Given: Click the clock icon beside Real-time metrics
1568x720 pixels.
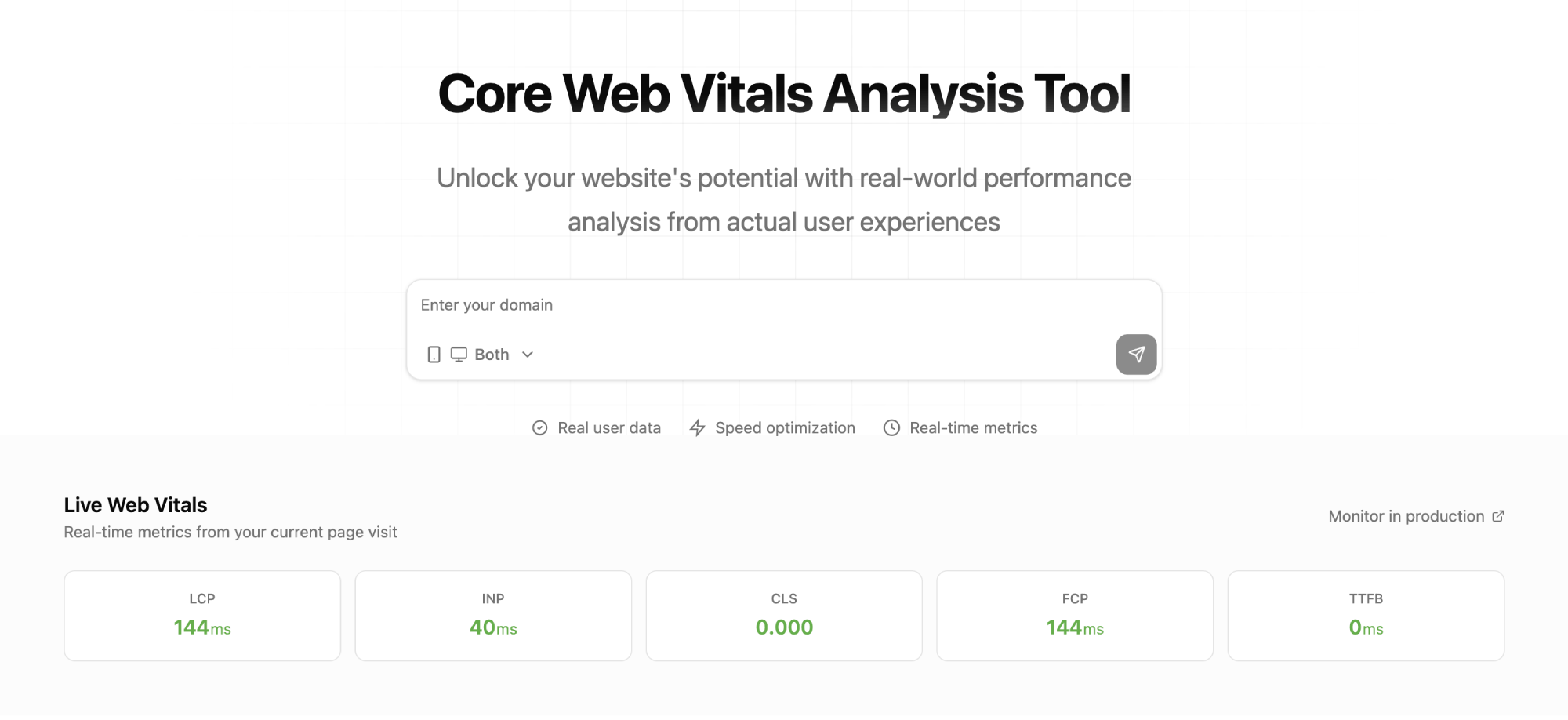Looking at the screenshot, I should point(891,428).
